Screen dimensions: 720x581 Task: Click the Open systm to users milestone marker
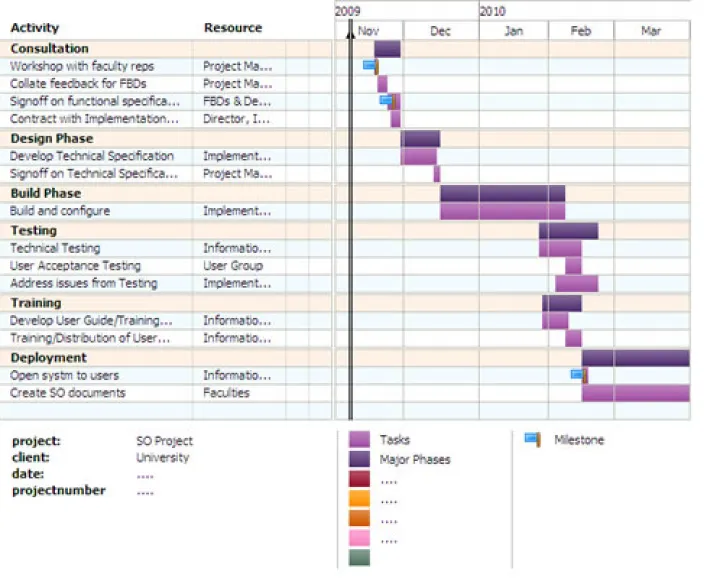[578, 375]
